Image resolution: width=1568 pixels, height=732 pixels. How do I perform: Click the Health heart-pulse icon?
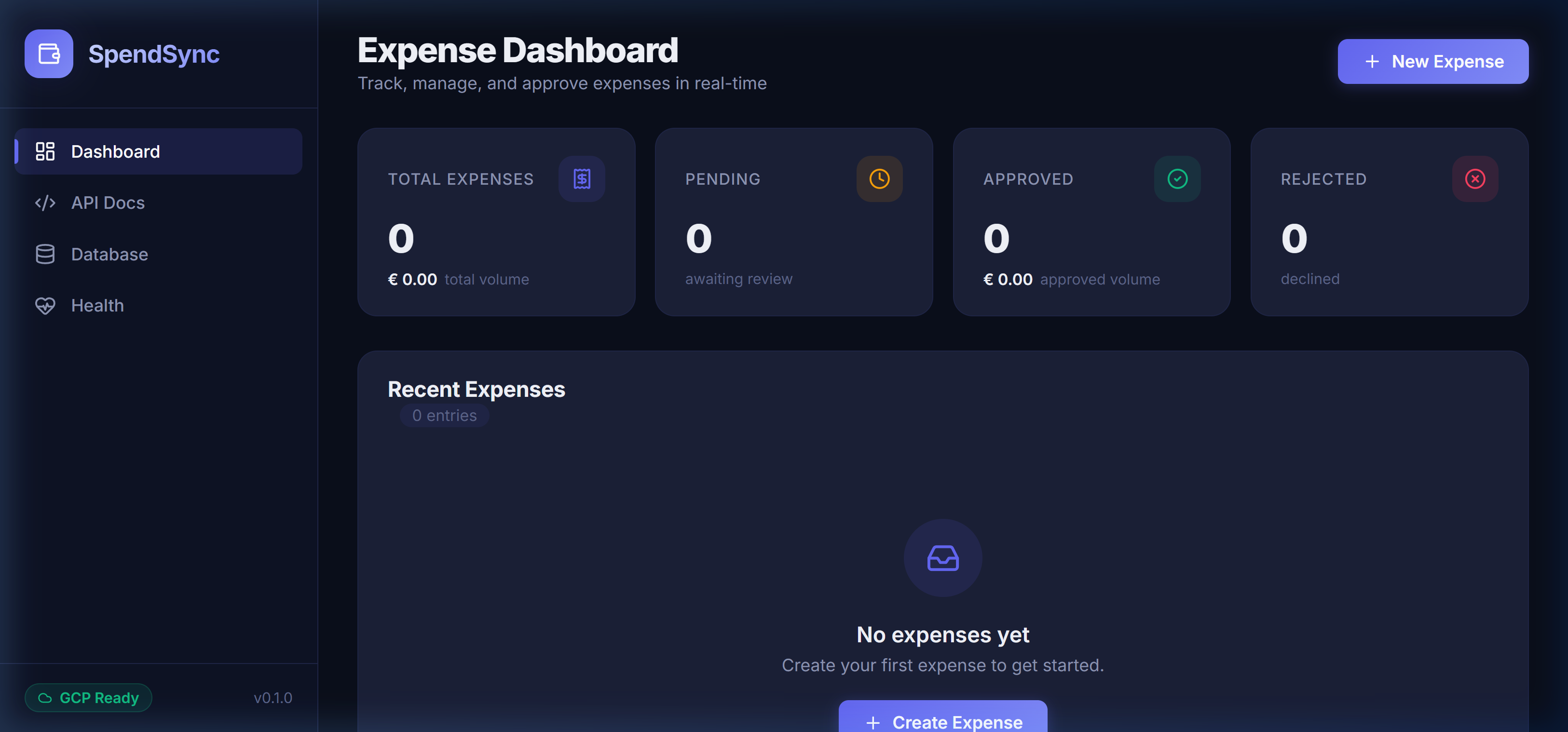45,305
